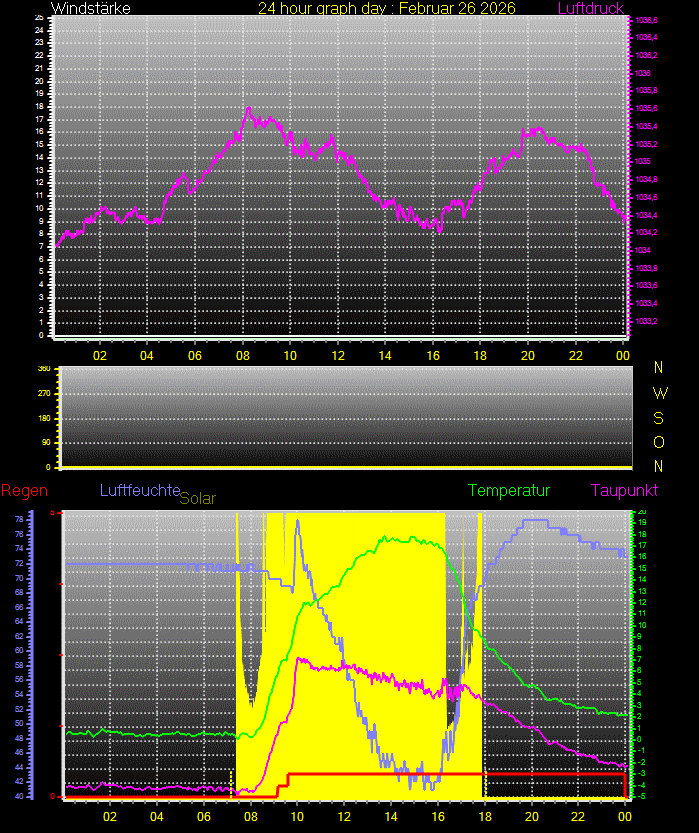Click the 24 hour graph date title

coord(386,8)
